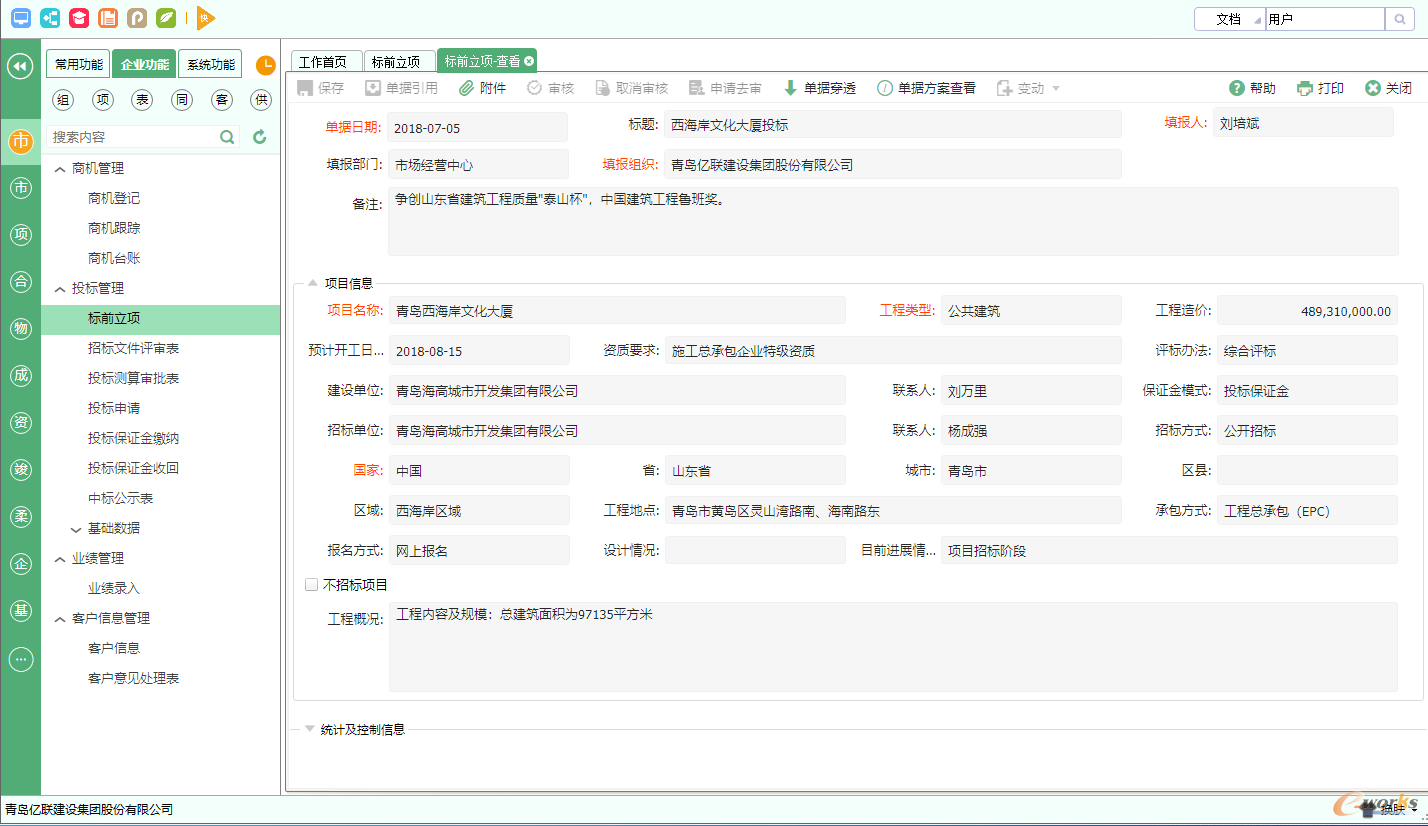Collapse the 投标管理 tree group
The image size is (1428, 826).
(59, 289)
